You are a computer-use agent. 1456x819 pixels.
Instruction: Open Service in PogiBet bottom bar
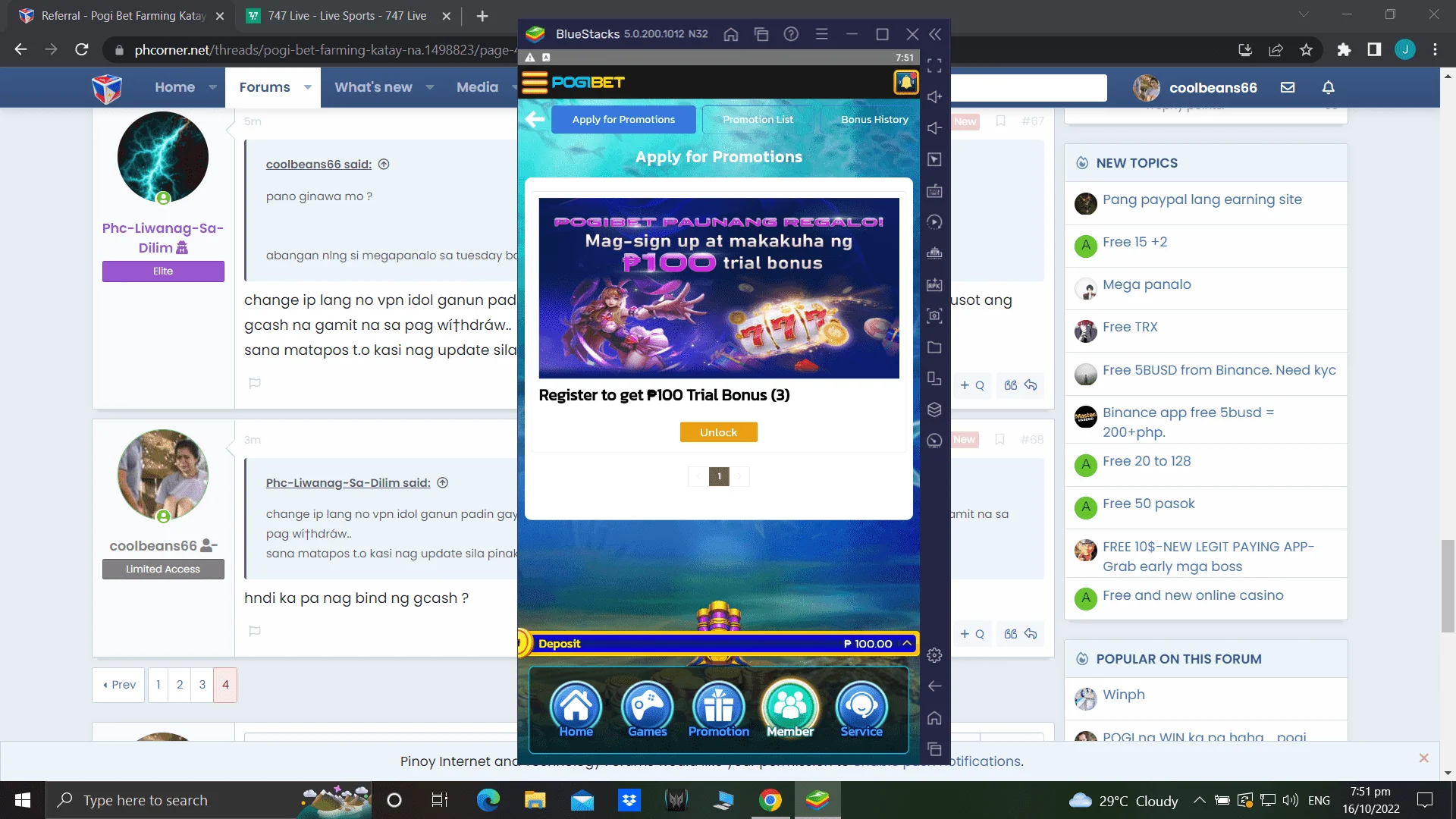(x=861, y=710)
